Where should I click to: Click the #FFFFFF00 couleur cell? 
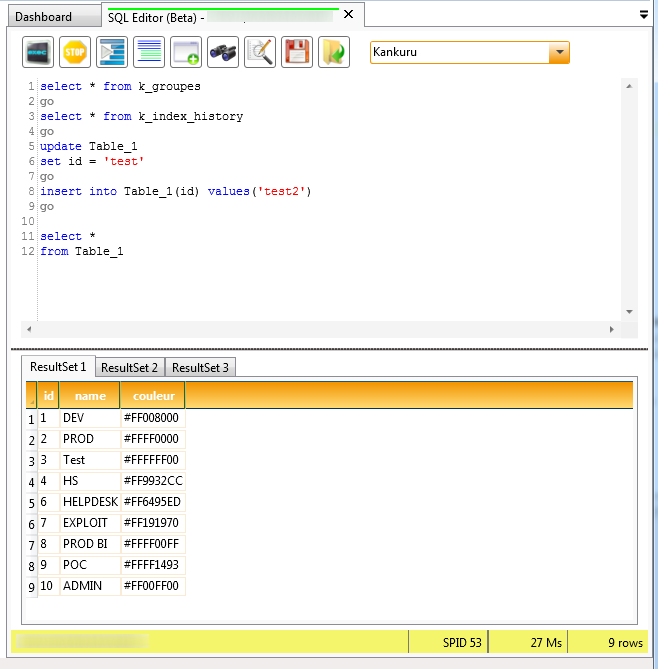pos(153,460)
